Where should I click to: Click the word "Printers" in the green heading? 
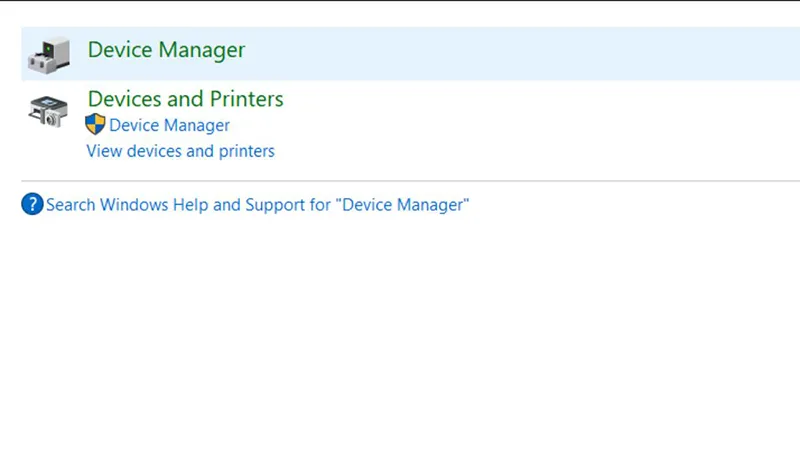pyautogui.click(x=246, y=99)
